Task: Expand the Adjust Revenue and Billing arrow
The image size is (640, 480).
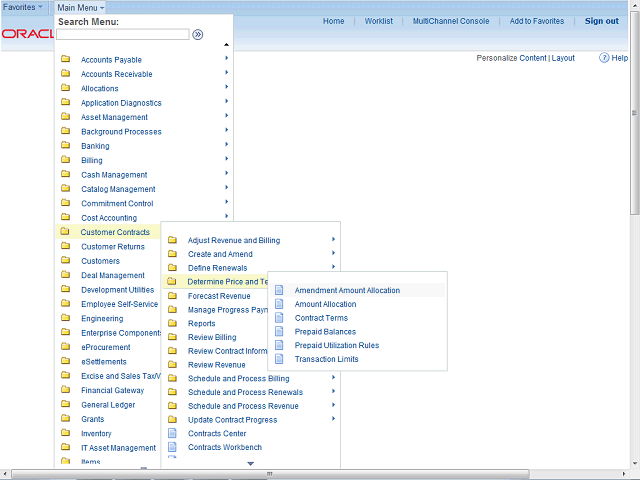Action: click(x=333, y=239)
